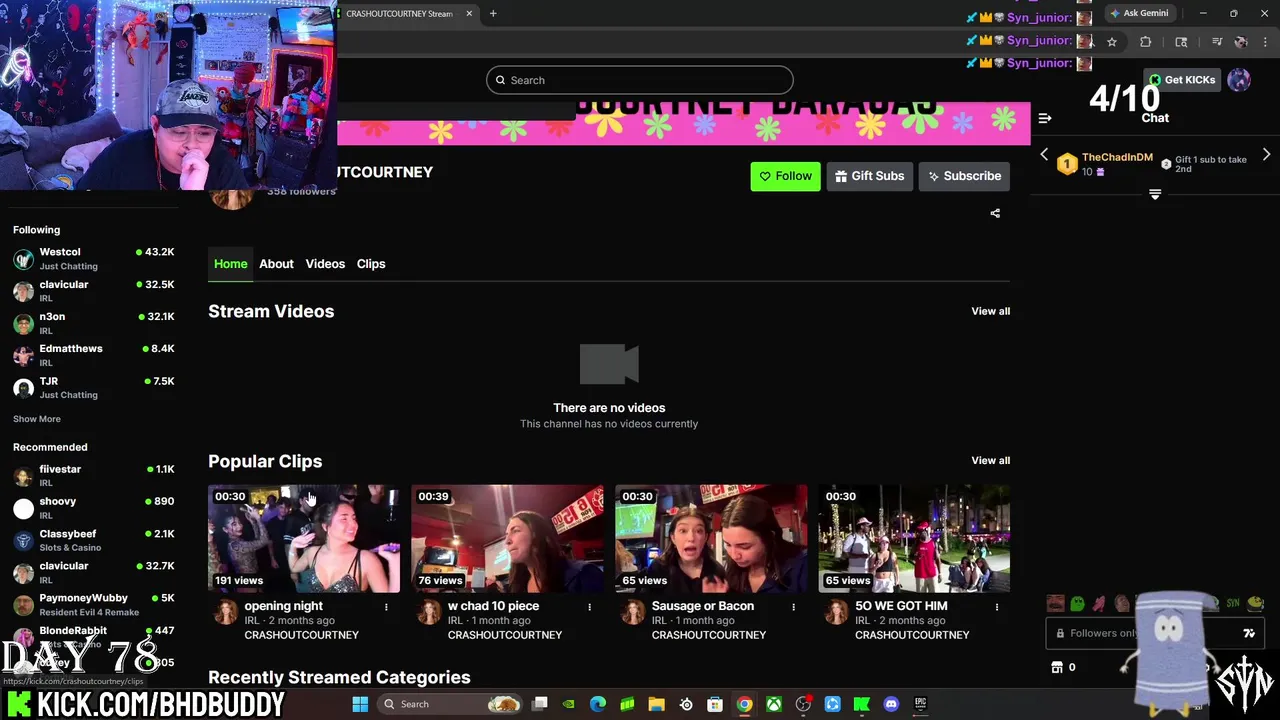Viewport: 1280px width, 720px height.
Task: Open PaymoneyWubby in Recommended list
Action: pyautogui.click(x=93, y=604)
